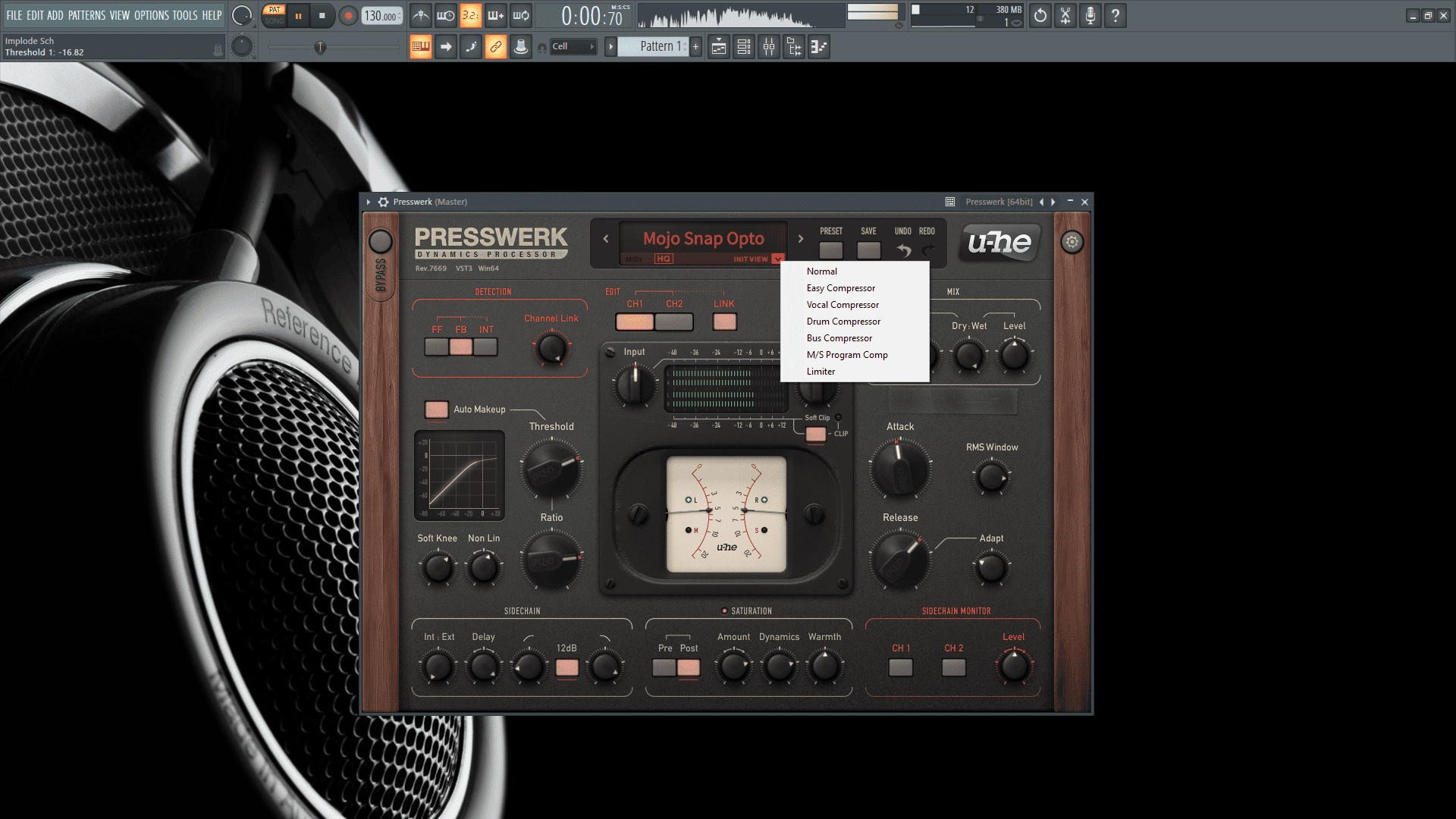Toggle the recording countdown button
Screen dimensions: 1456x819
coord(470,15)
